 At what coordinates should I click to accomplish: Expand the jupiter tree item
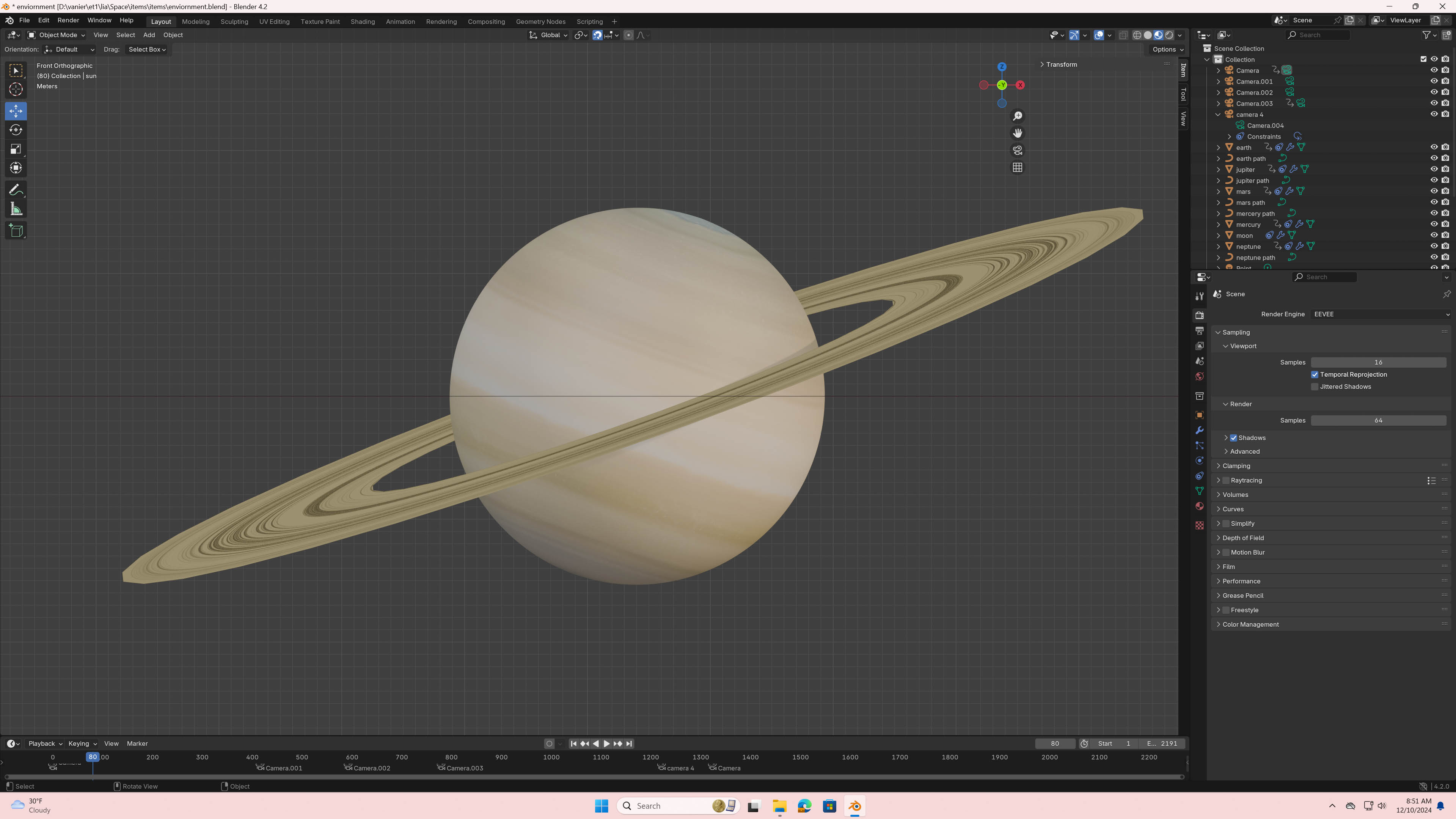tap(1219, 170)
